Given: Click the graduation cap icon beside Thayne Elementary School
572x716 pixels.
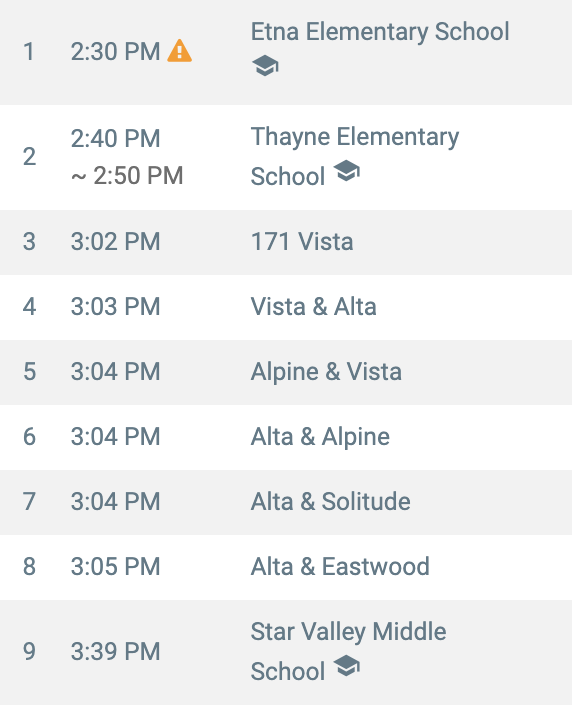Looking at the screenshot, I should tap(346, 171).
